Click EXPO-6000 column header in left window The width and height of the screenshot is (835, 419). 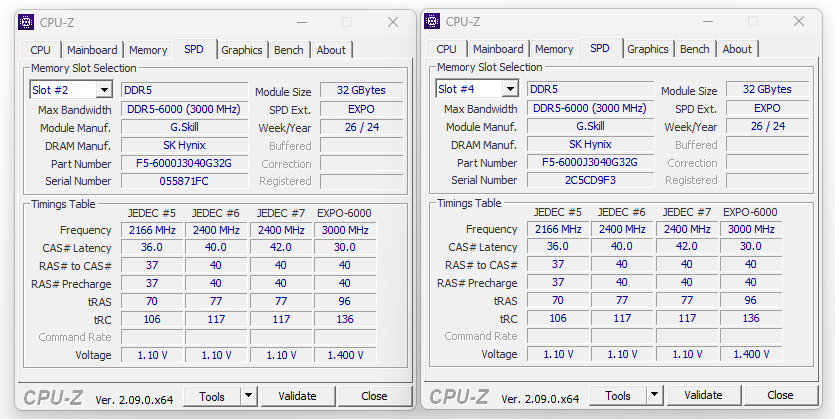(x=344, y=213)
